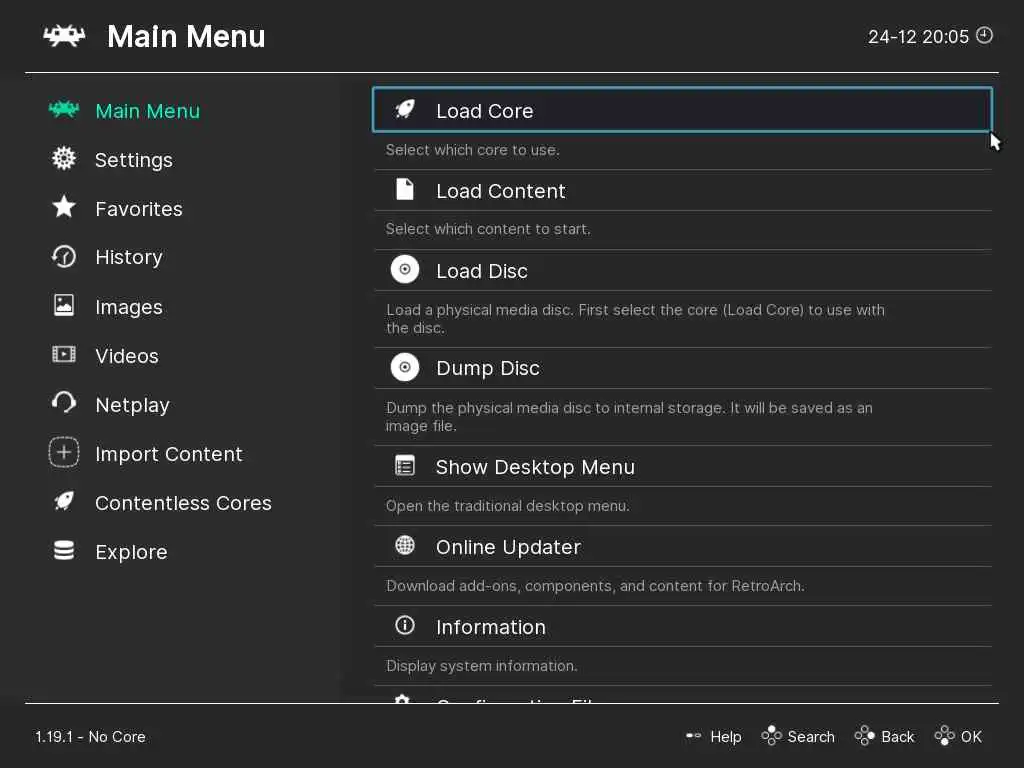Click the Online Updater globe icon
Viewport: 1024px width, 768px height.
coord(405,545)
